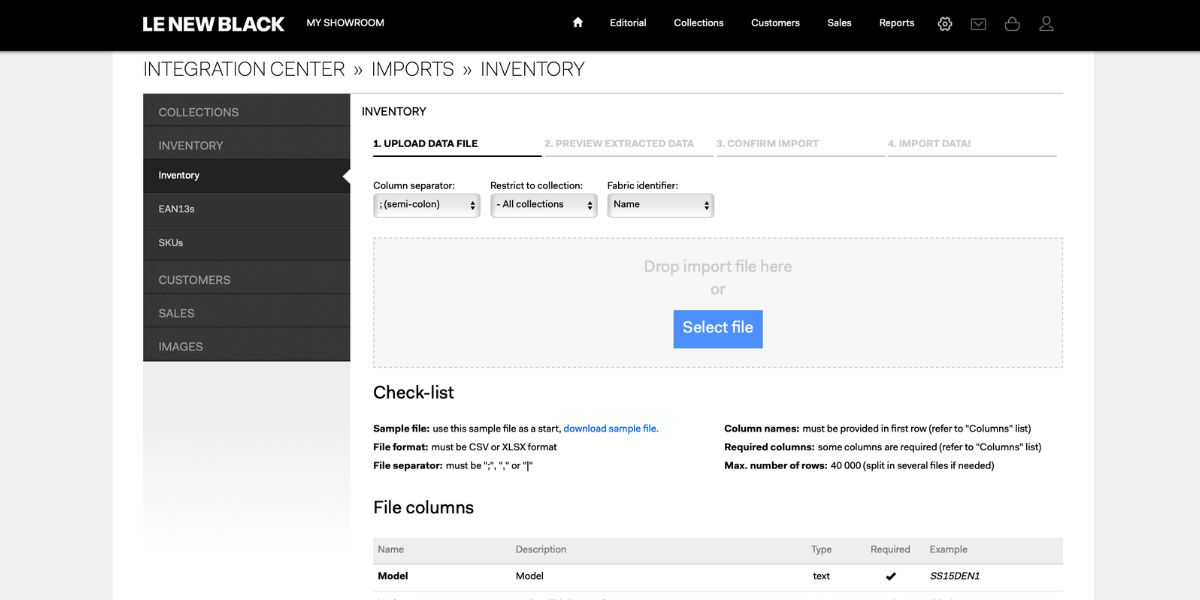1200x600 pixels.
Task: Click the SS15DEN1 example value
Action: (x=955, y=576)
